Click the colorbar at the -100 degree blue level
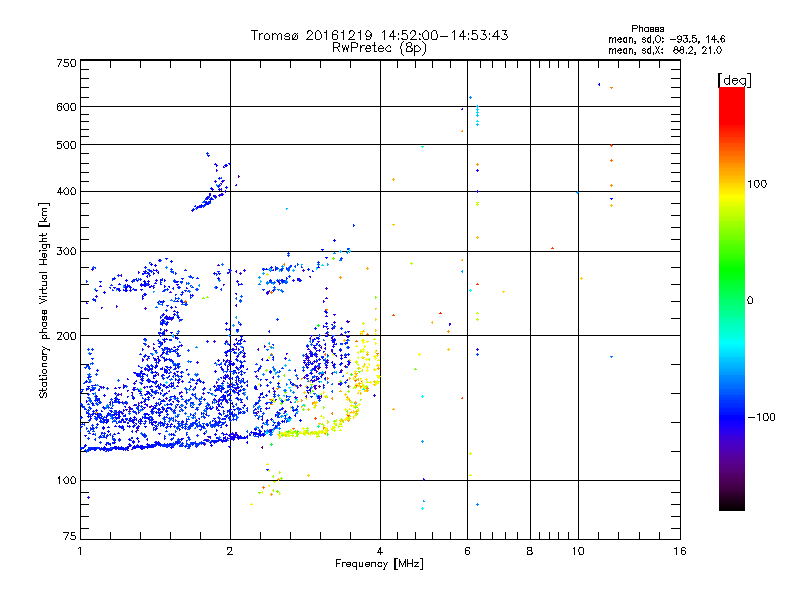Image resolution: width=800 pixels, height=600 pixels. coord(732,417)
